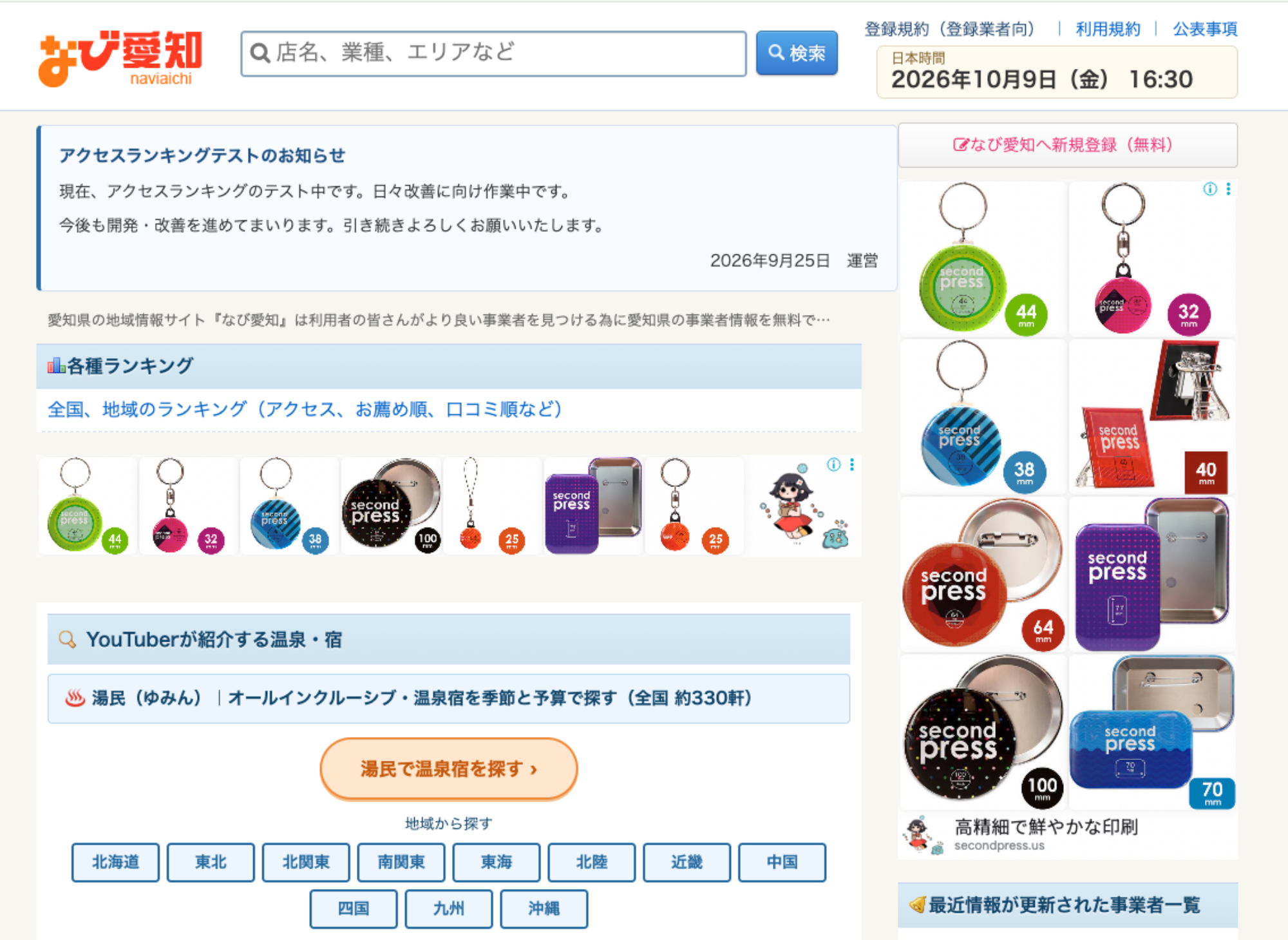Select the 北陸 region button
Viewport: 1288px width, 940px height.
pyautogui.click(x=592, y=862)
